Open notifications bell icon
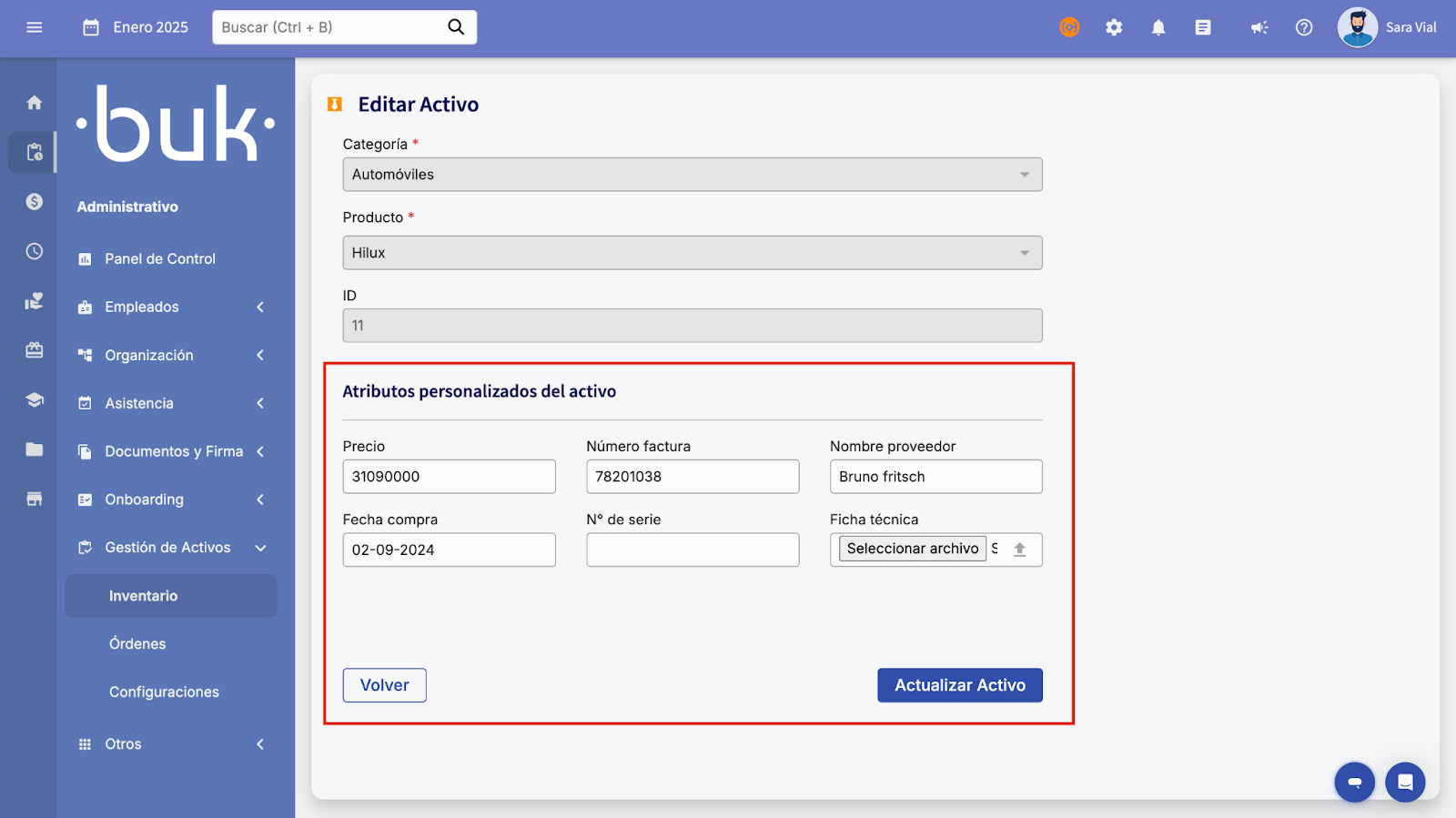The width and height of the screenshot is (1456, 818). (1158, 27)
